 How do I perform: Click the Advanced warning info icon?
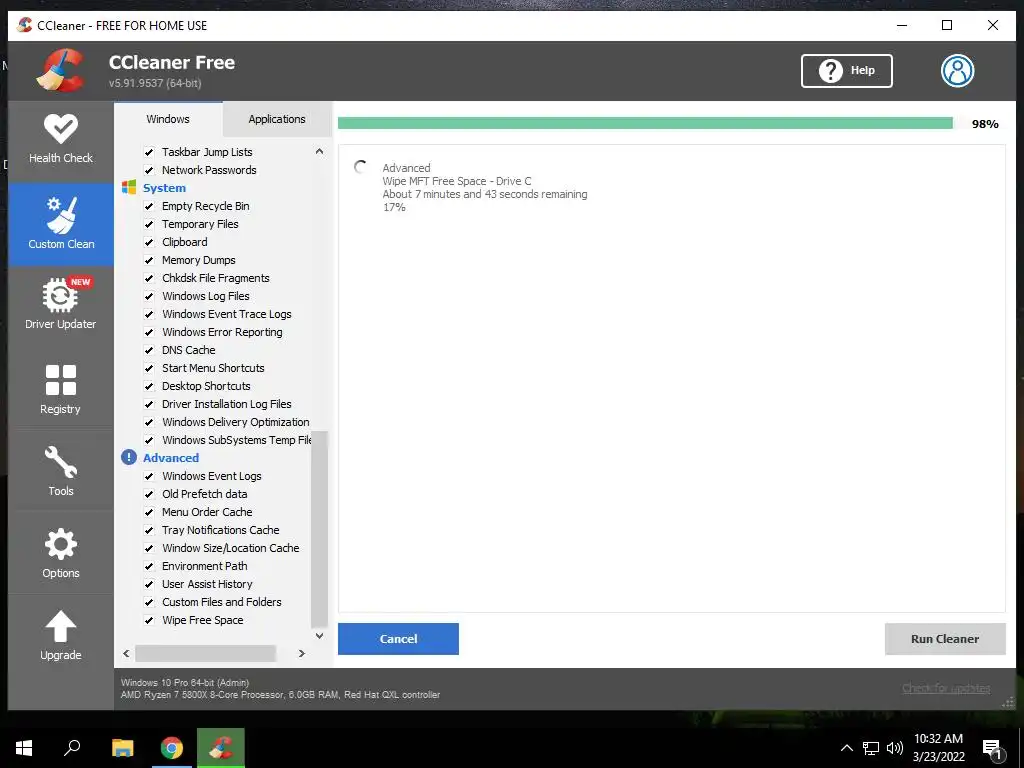[129, 457]
